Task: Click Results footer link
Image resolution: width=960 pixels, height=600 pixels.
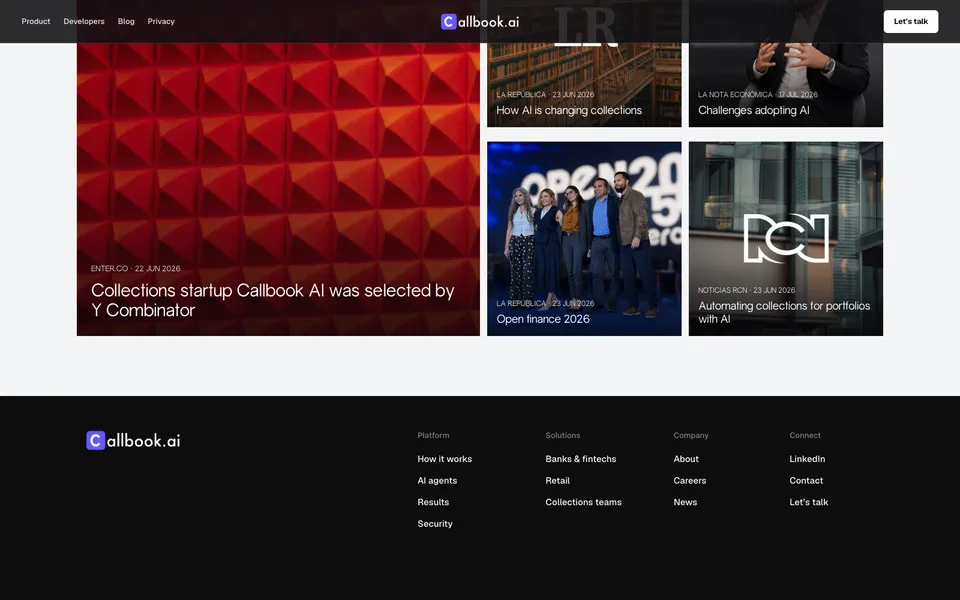Action: [x=433, y=502]
